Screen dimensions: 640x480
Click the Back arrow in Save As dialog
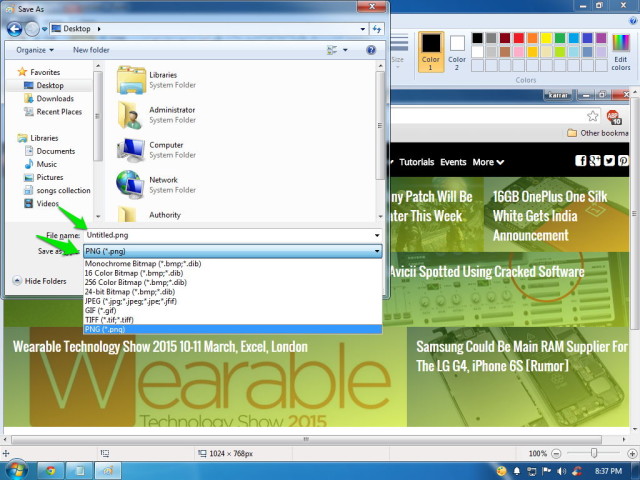click(15, 29)
